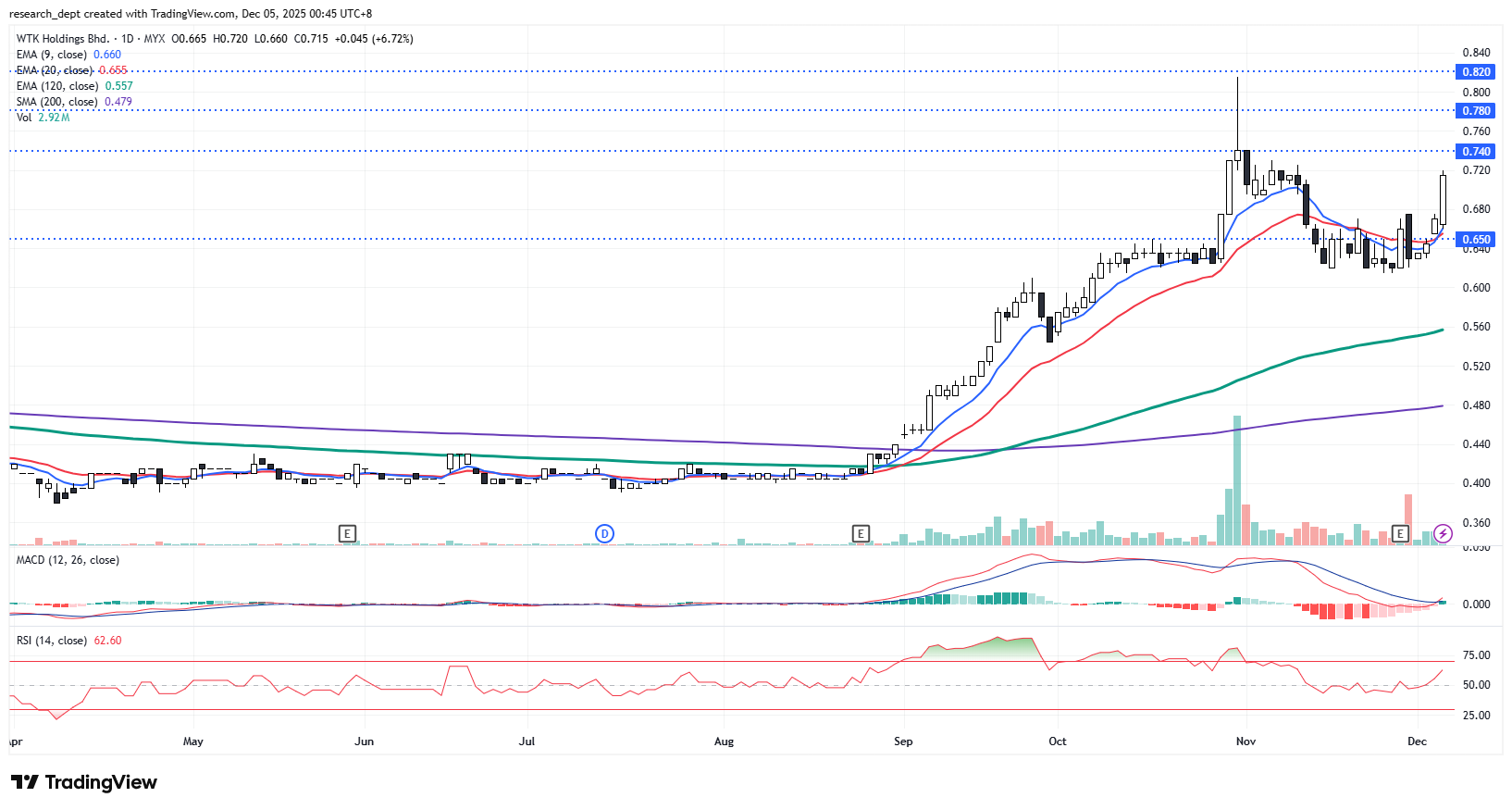Click the earnings marker in late August

point(861,533)
